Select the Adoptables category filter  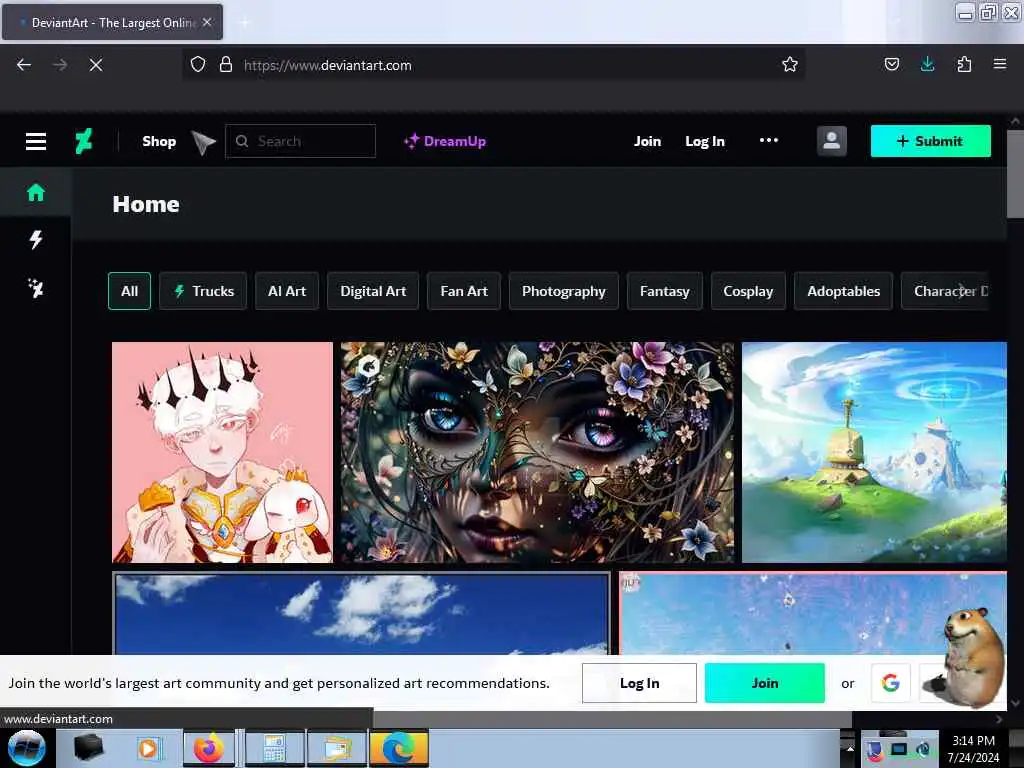(843, 291)
